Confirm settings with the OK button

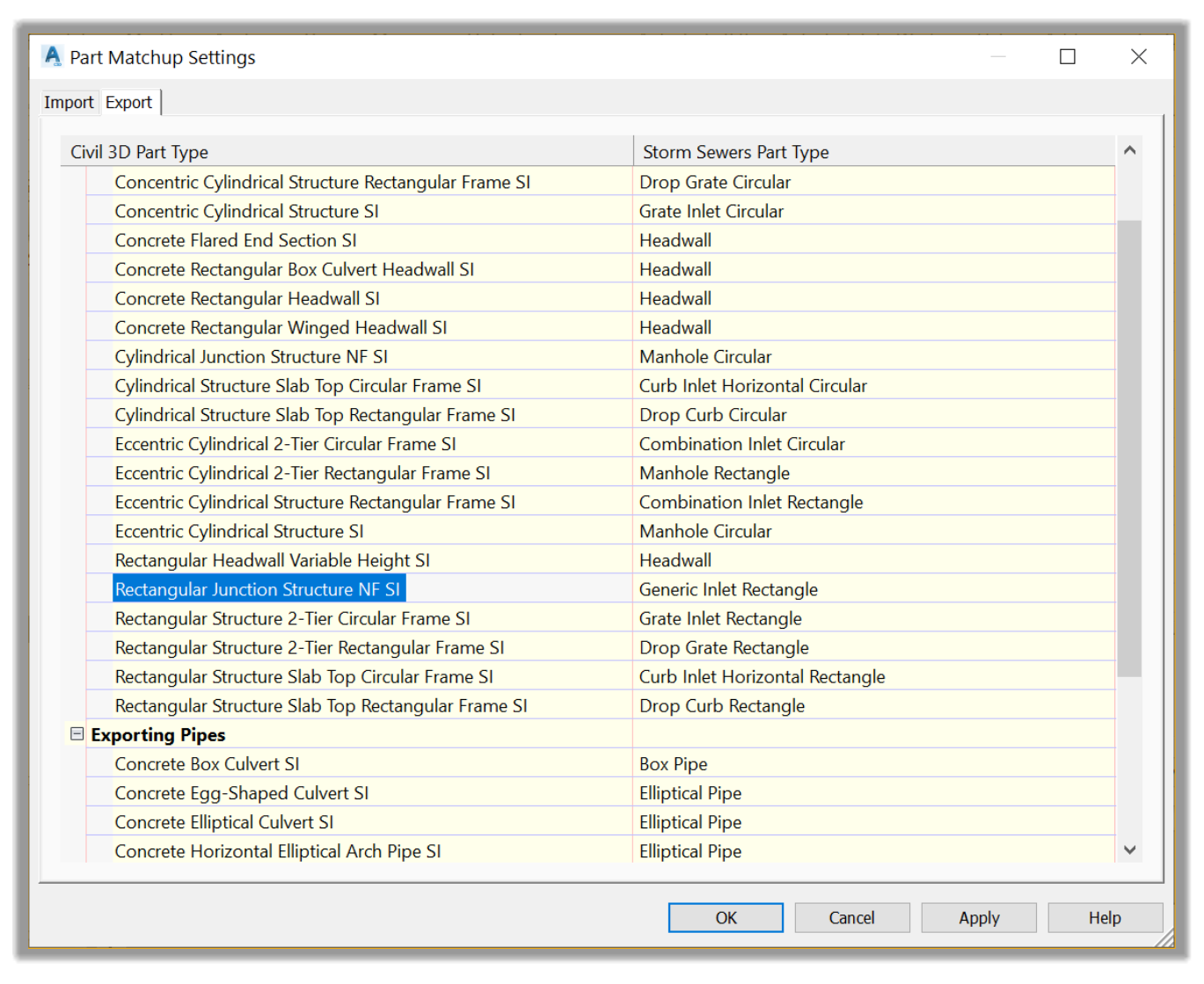pyautogui.click(x=726, y=917)
